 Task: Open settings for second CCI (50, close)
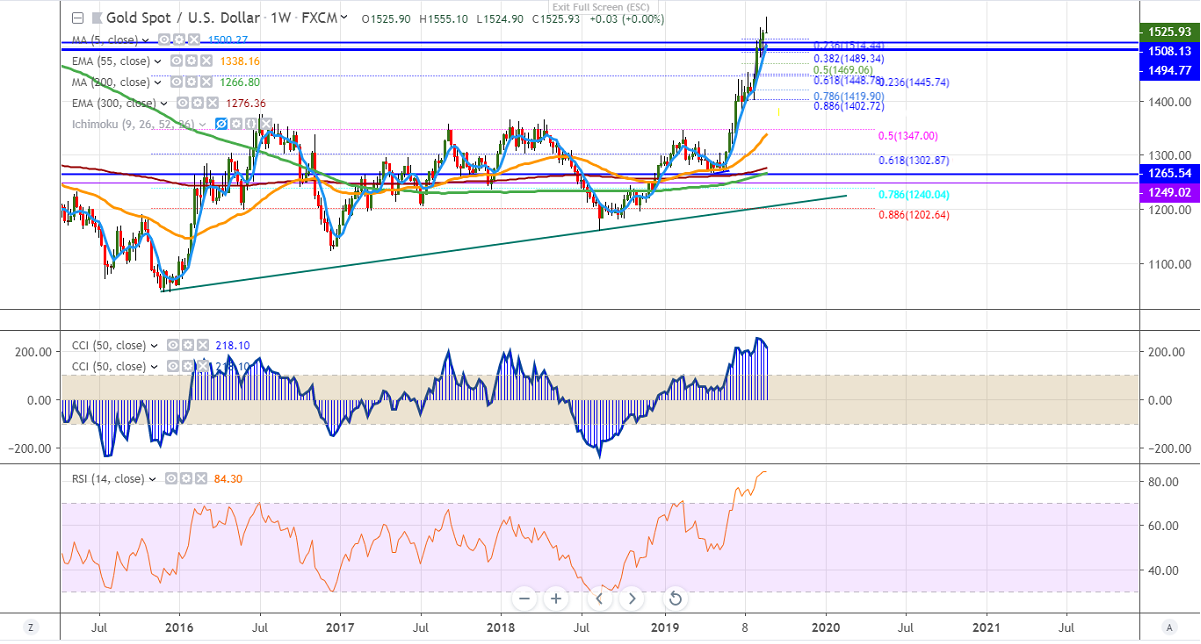[188, 366]
